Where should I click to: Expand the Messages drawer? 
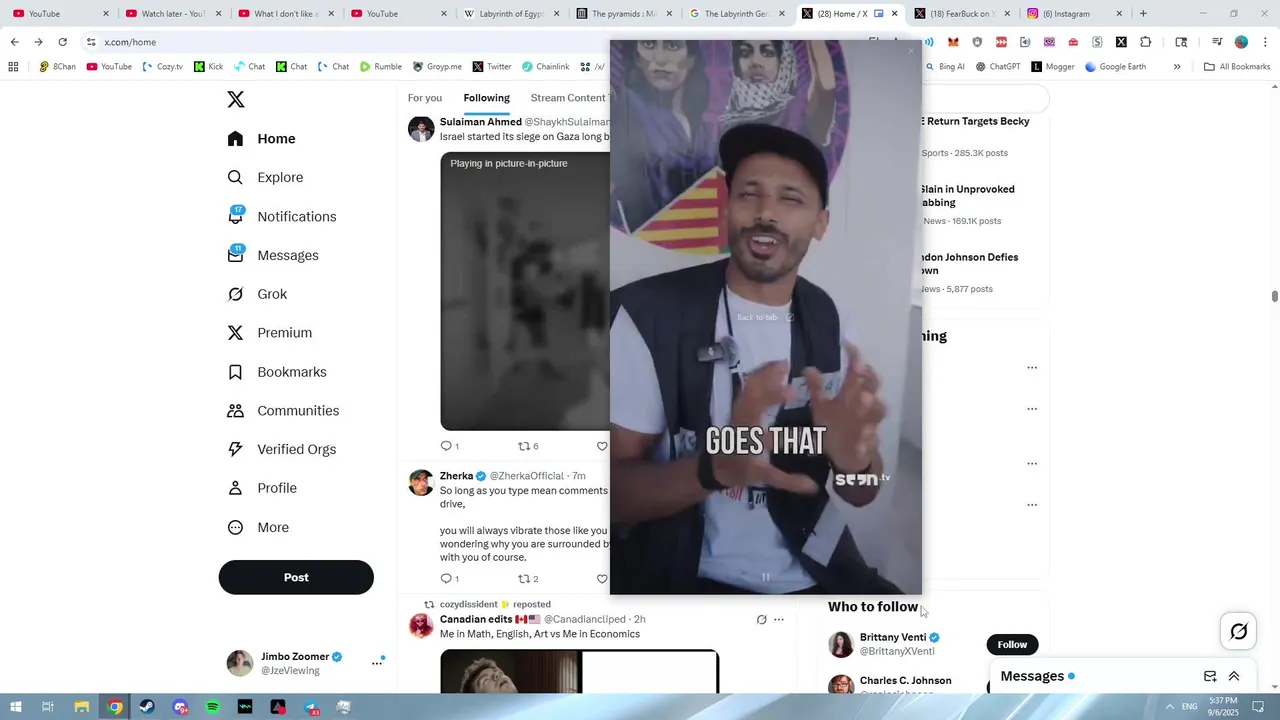[x=1234, y=676]
